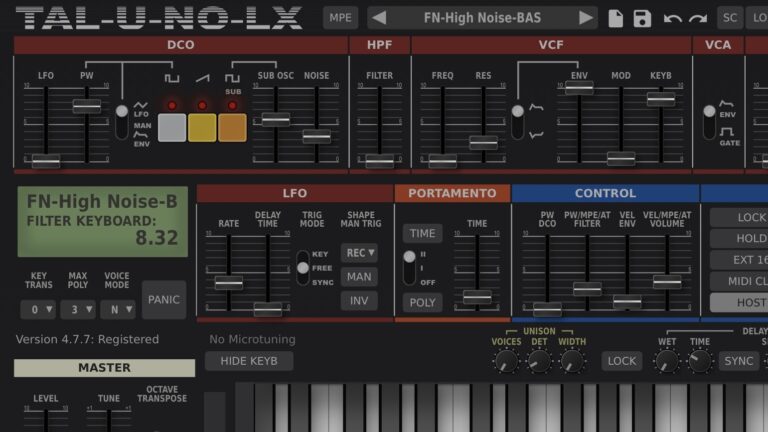Open VOICE MODE dropdown showing N
768x432 pixels.
click(118, 310)
